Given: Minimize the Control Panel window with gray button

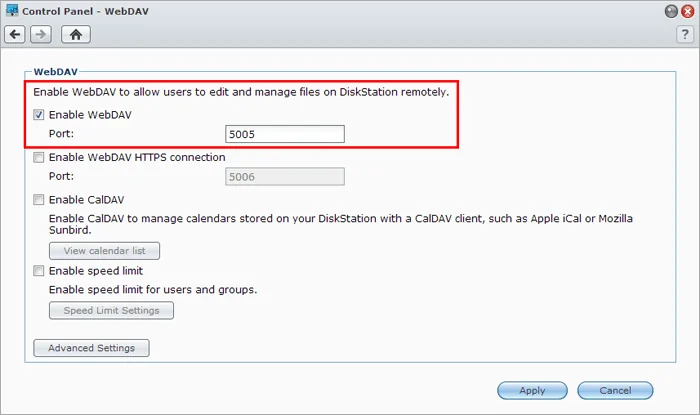Looking at the screenshot, I should click(x=671, y=11).
